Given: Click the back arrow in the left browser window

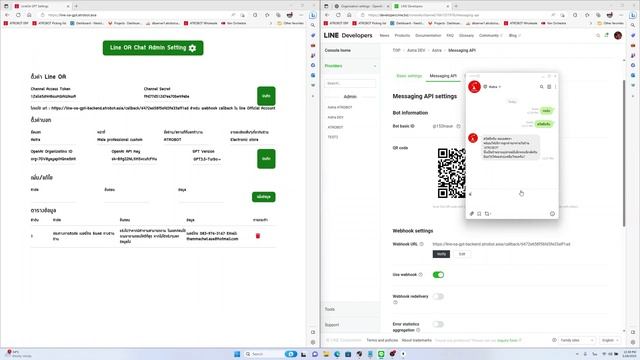Looking at the screenshot, I should pos(7,15).
